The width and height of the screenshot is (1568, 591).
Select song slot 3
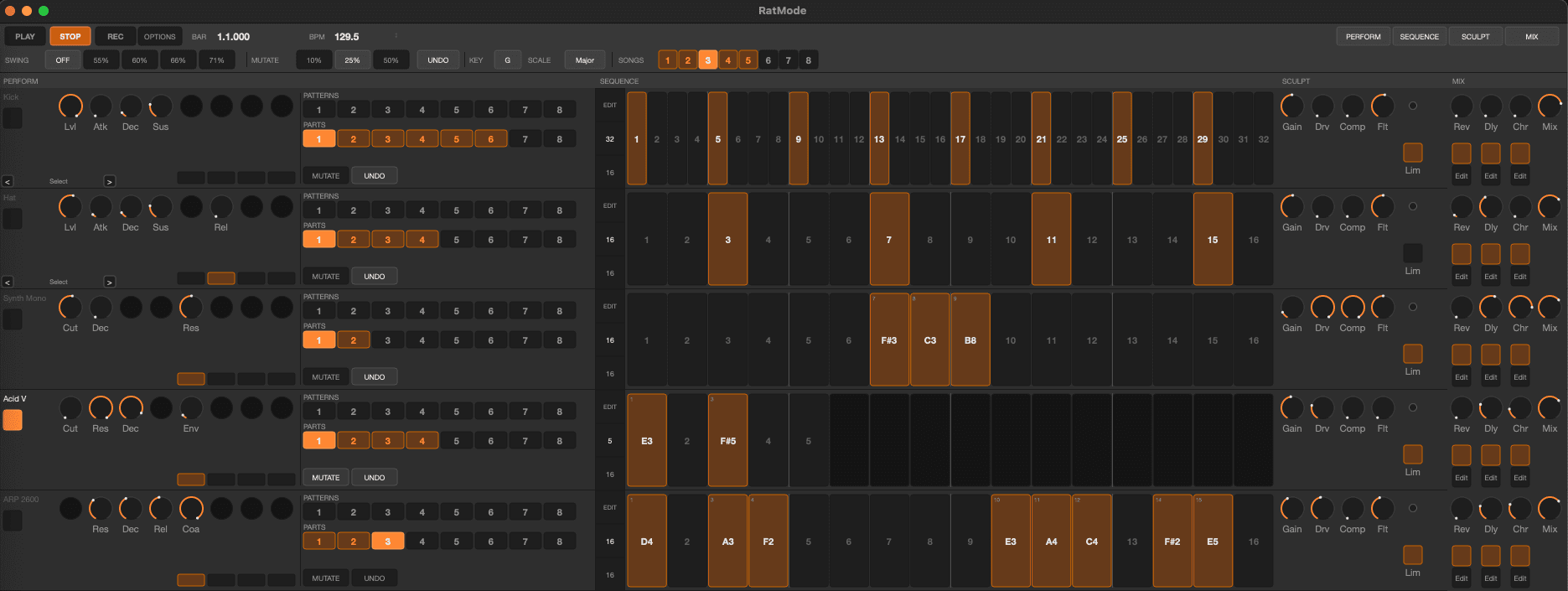point(708,60)
